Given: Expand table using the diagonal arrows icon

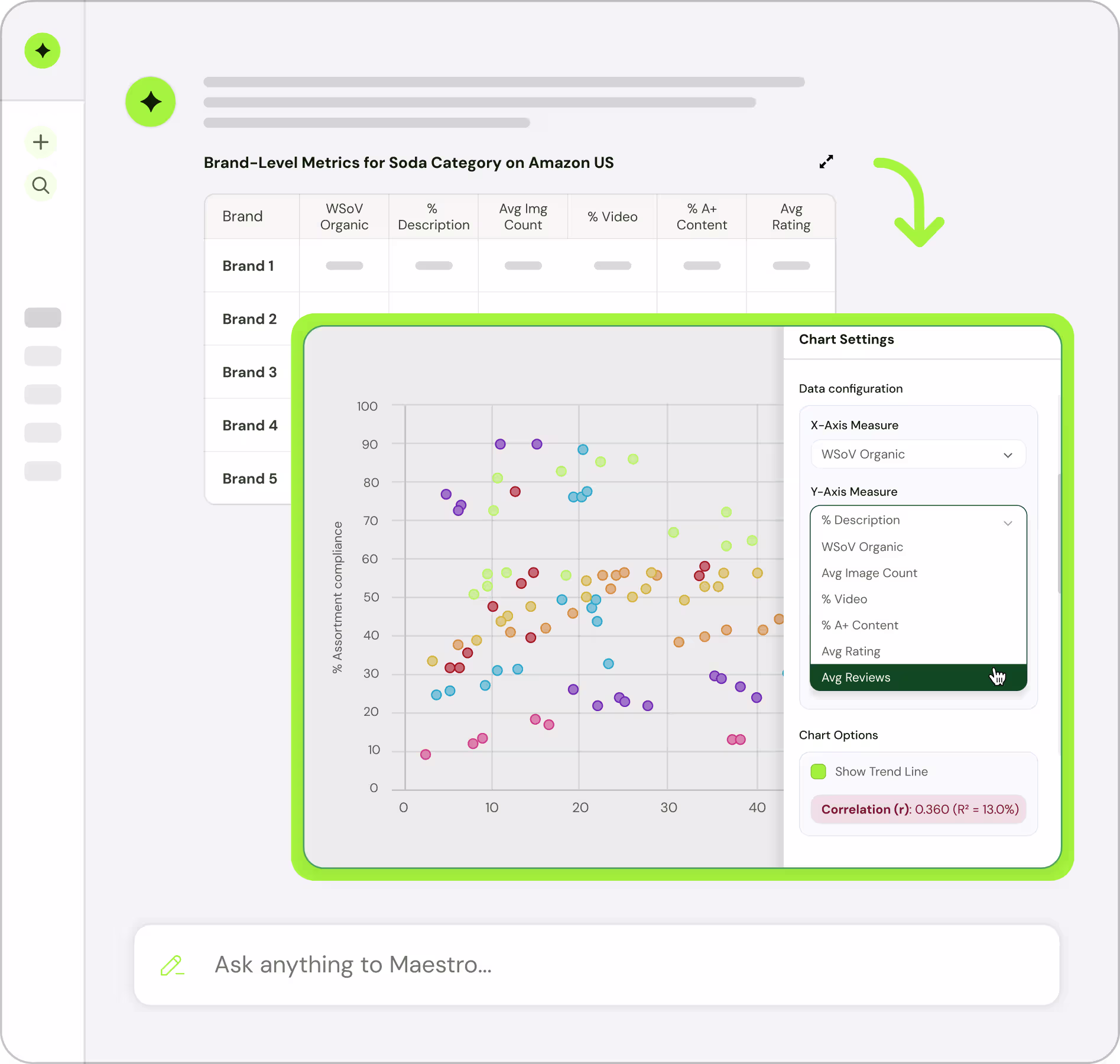Looking at the screenshot, I should pos(826,162).
